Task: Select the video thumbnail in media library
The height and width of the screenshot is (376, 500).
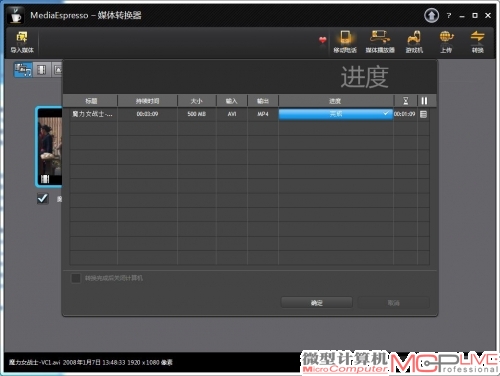Action: 49,147
